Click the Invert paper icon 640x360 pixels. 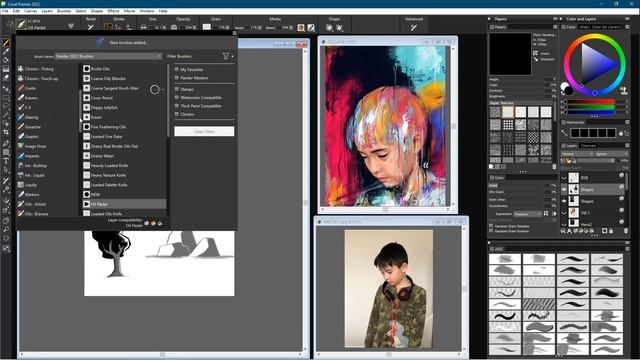point(536,53)
